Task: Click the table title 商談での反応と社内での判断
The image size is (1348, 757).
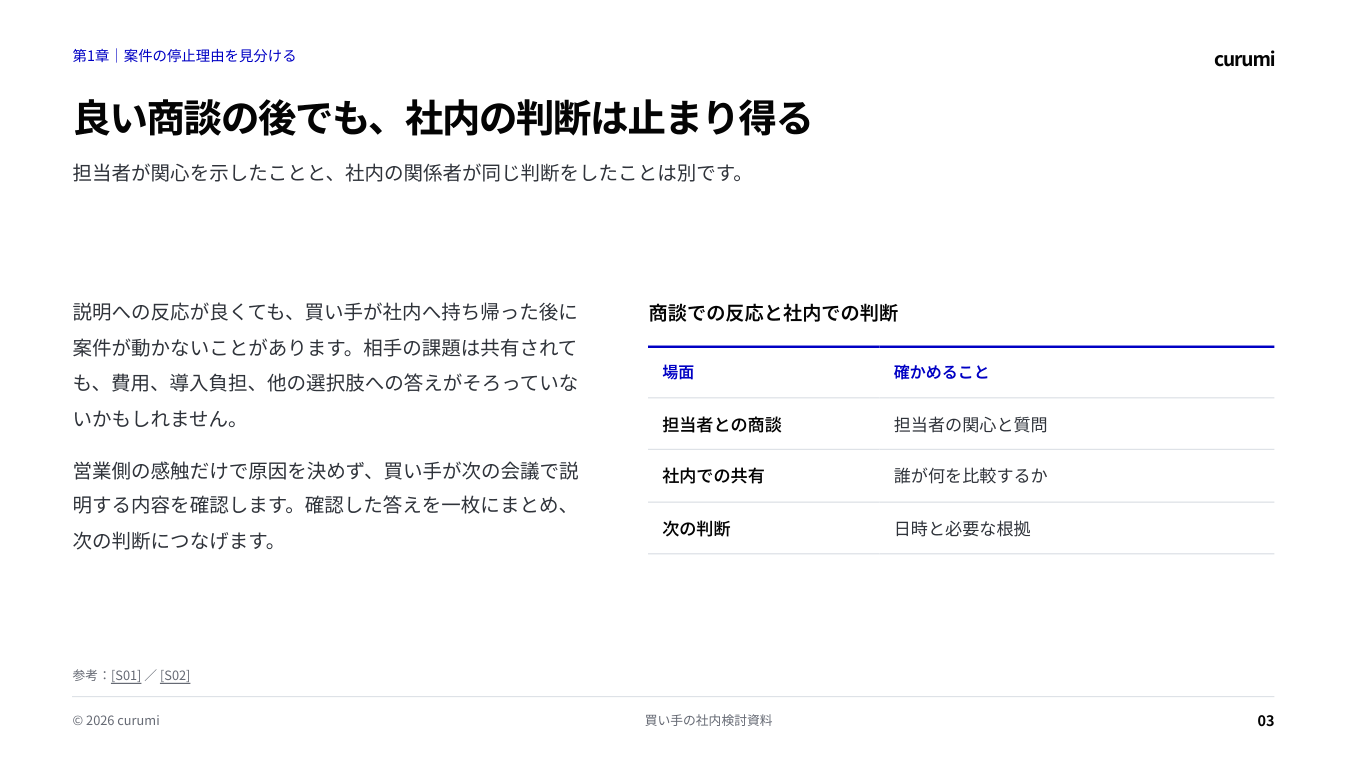Action: pyautogui.click(x=773, y=313)
